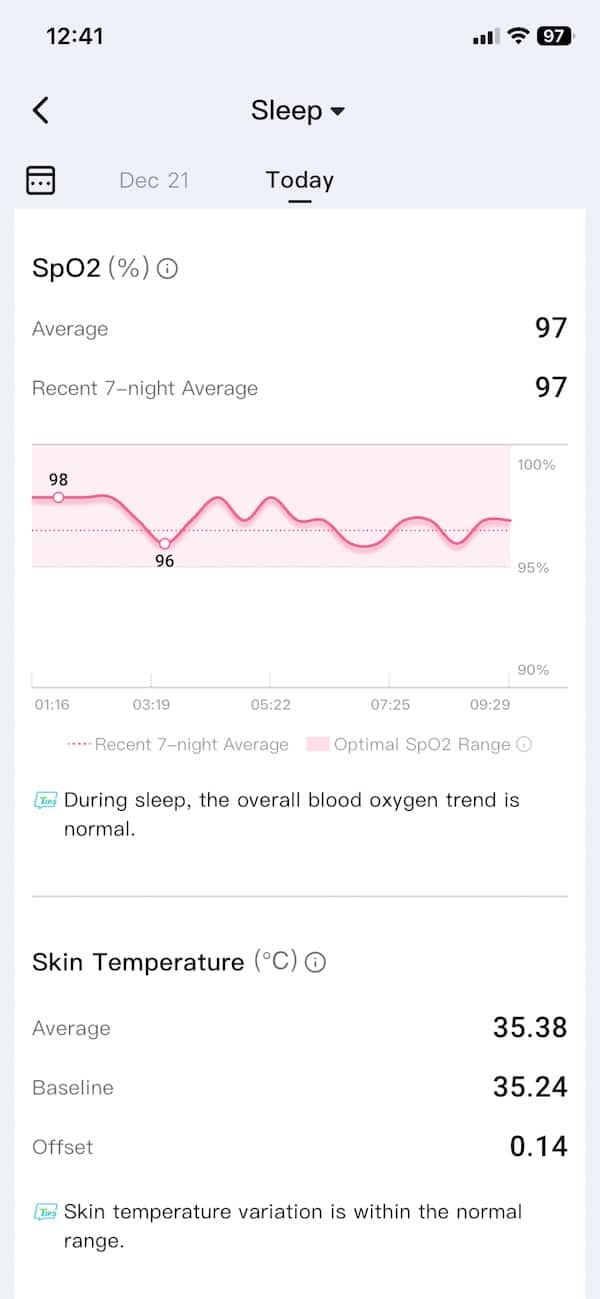This screenshot has height=1299, width=600.
Task: Open the calendar date picker icon
Action: 40,180
